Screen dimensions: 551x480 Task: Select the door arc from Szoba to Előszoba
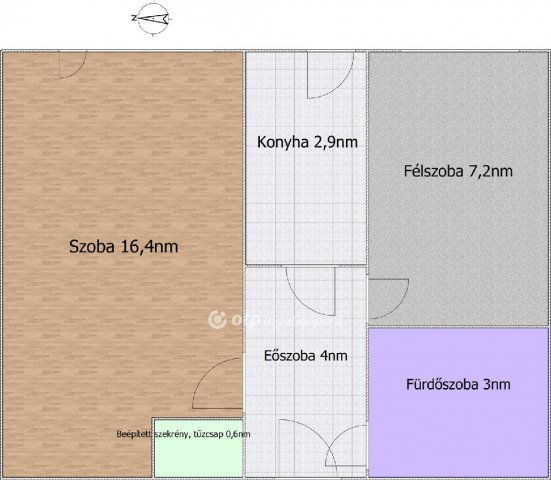coord(218,383)
